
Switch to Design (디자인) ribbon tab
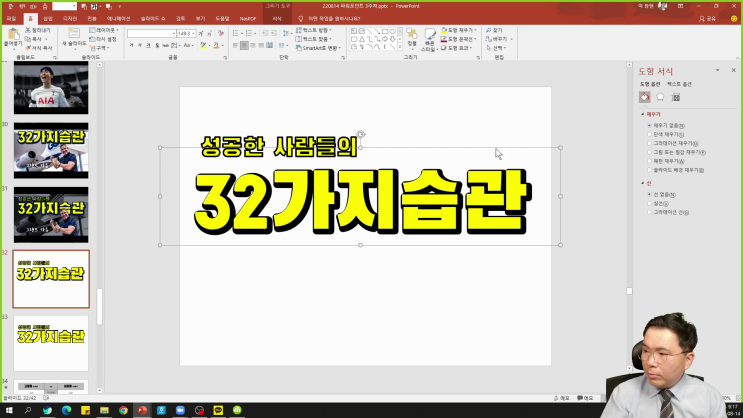(70, 18)
